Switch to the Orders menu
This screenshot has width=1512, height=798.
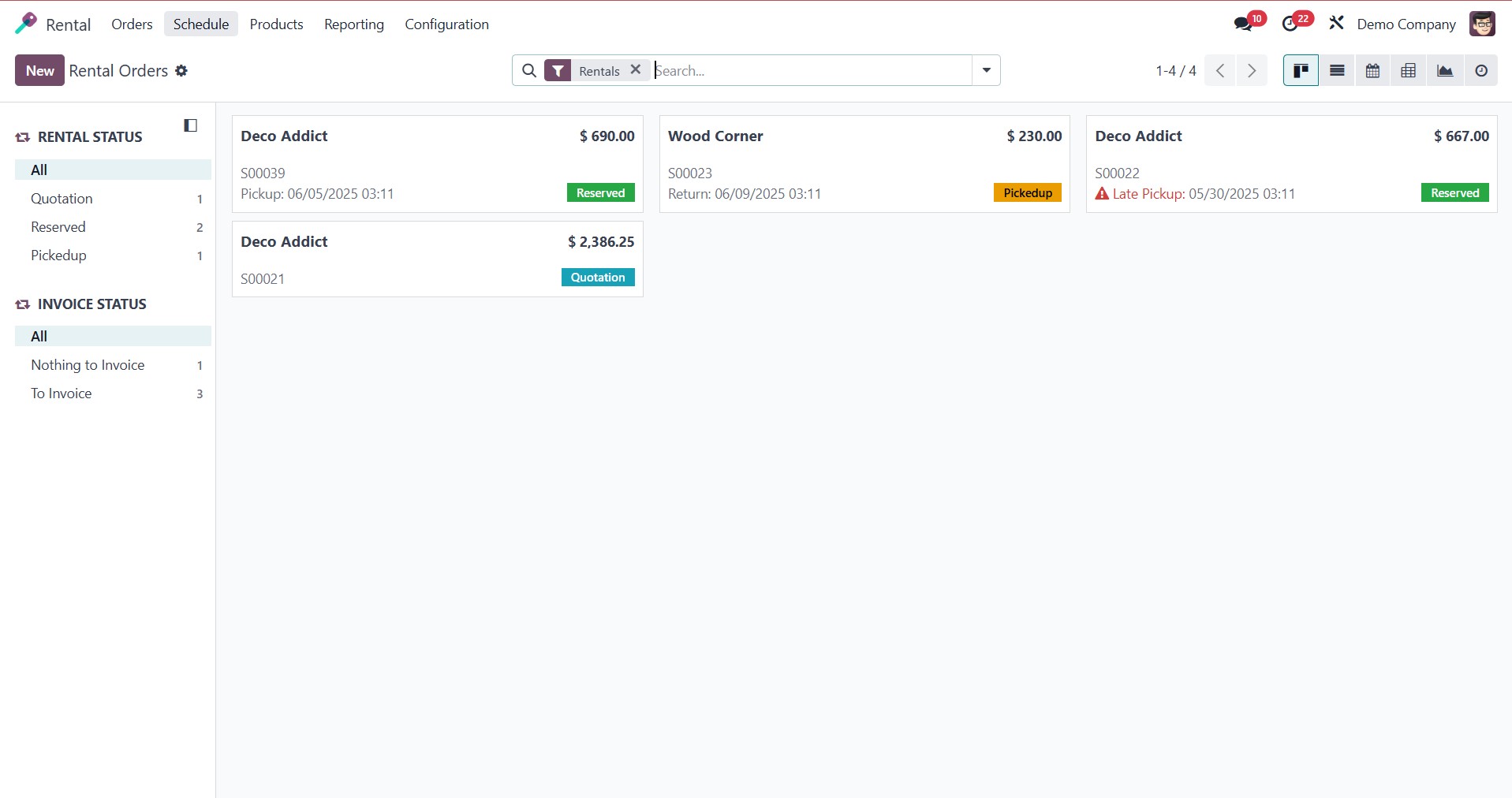click(131, 24)
